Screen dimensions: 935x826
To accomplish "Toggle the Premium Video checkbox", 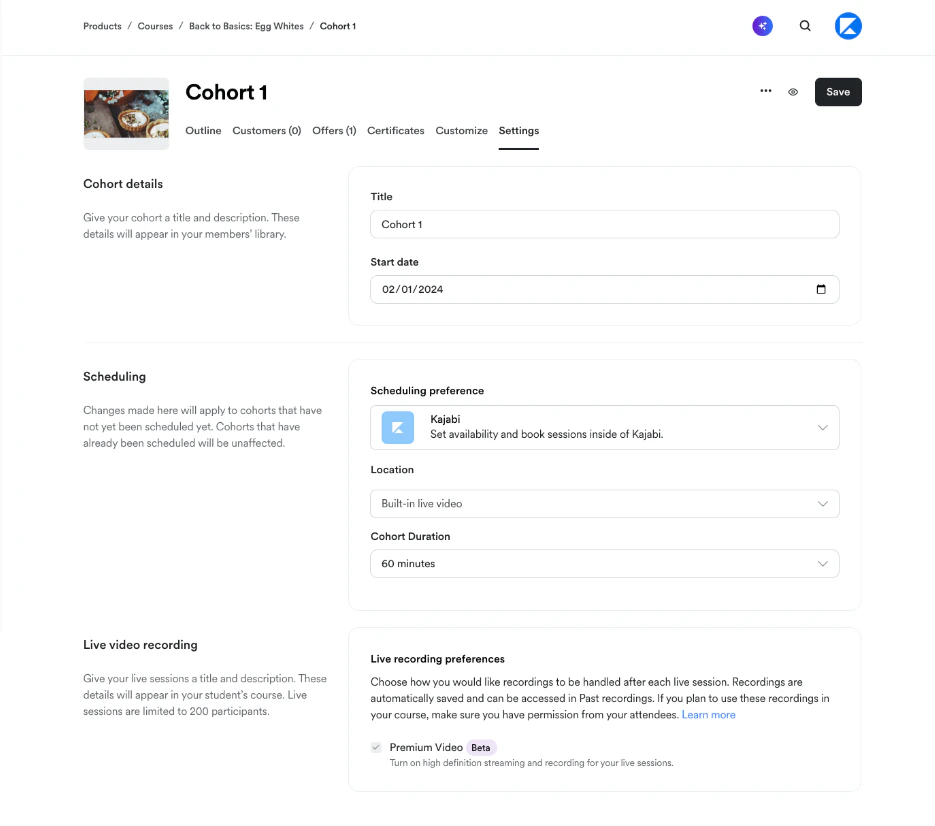I will coord(374,747).
